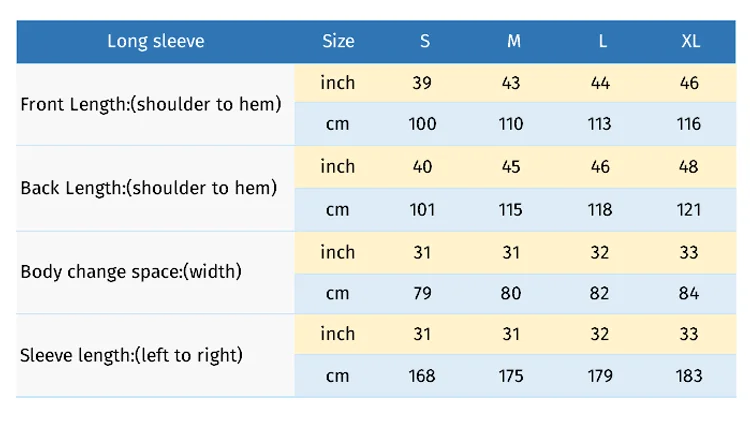The height and width of the screenshot is (423, 750).
Task: Click the 'Front Length:(shoulder to hem)' row label
Action: [x=151, y=103]
